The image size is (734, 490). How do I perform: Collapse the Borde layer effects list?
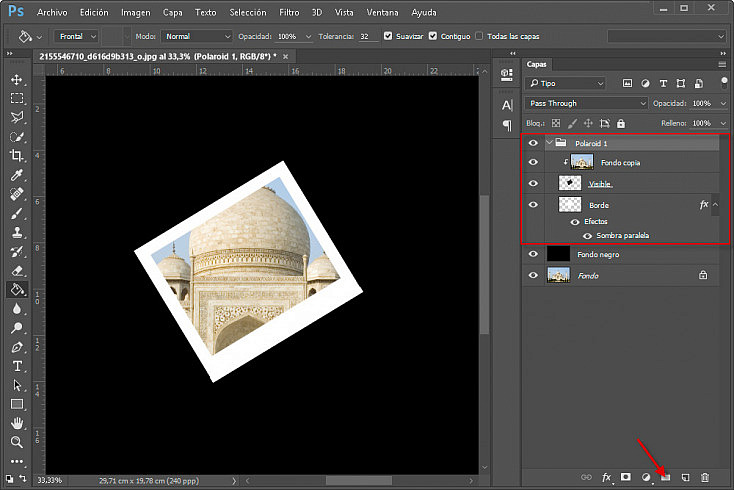coord(715,205)
